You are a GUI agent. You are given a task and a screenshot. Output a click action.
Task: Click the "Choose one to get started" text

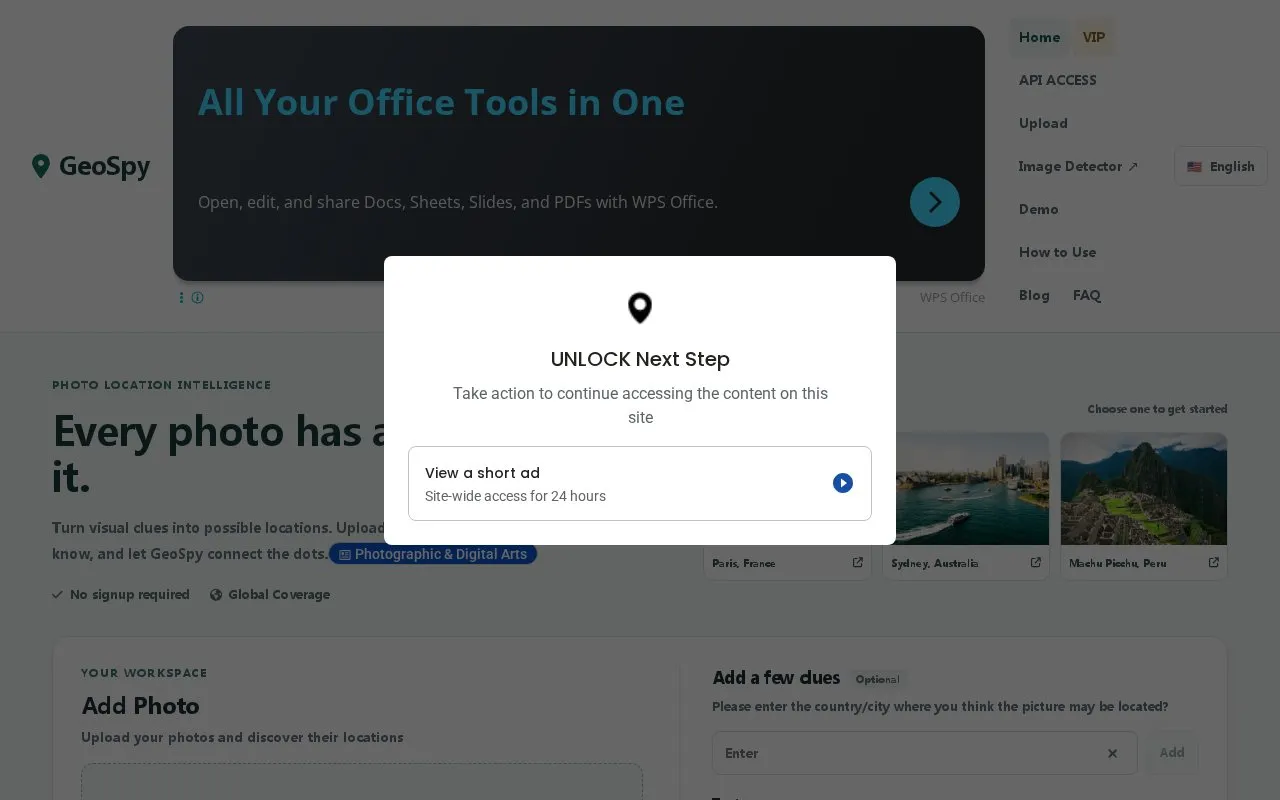pyautogui.click(x=1157, y=409)
